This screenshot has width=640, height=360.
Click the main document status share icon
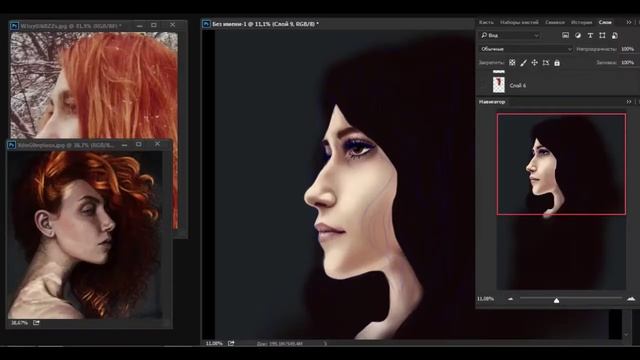pyautogui.click(x=231, y=343)
